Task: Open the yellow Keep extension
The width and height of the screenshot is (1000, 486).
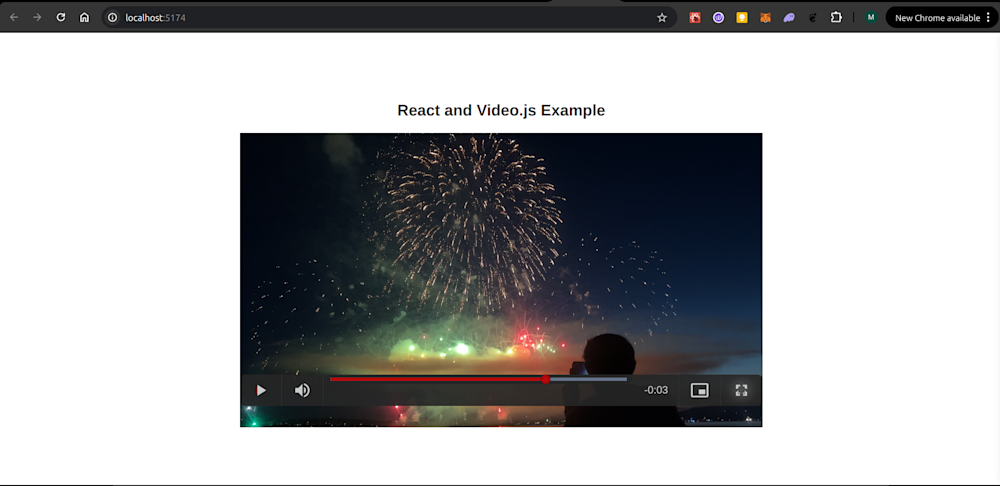Action: pos(742,18)
